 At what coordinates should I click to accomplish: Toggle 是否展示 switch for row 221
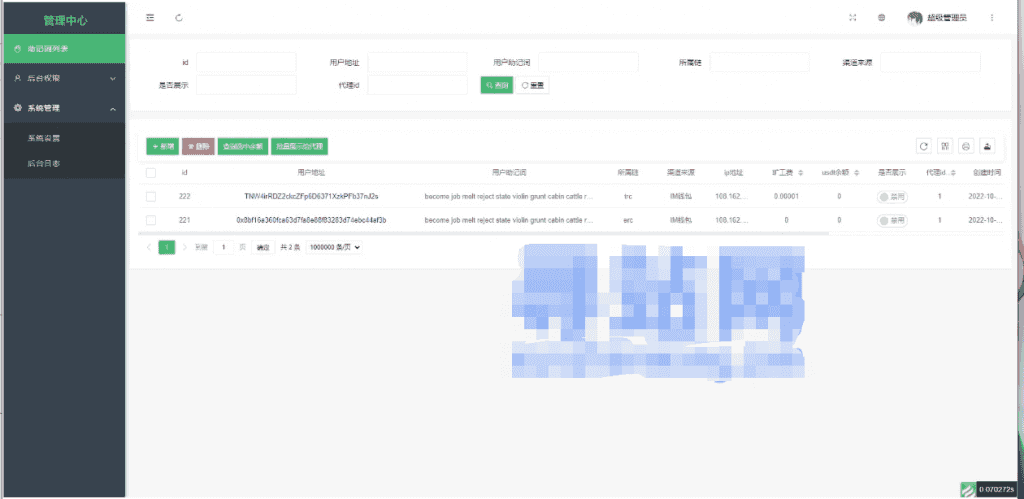click(892, 221)
